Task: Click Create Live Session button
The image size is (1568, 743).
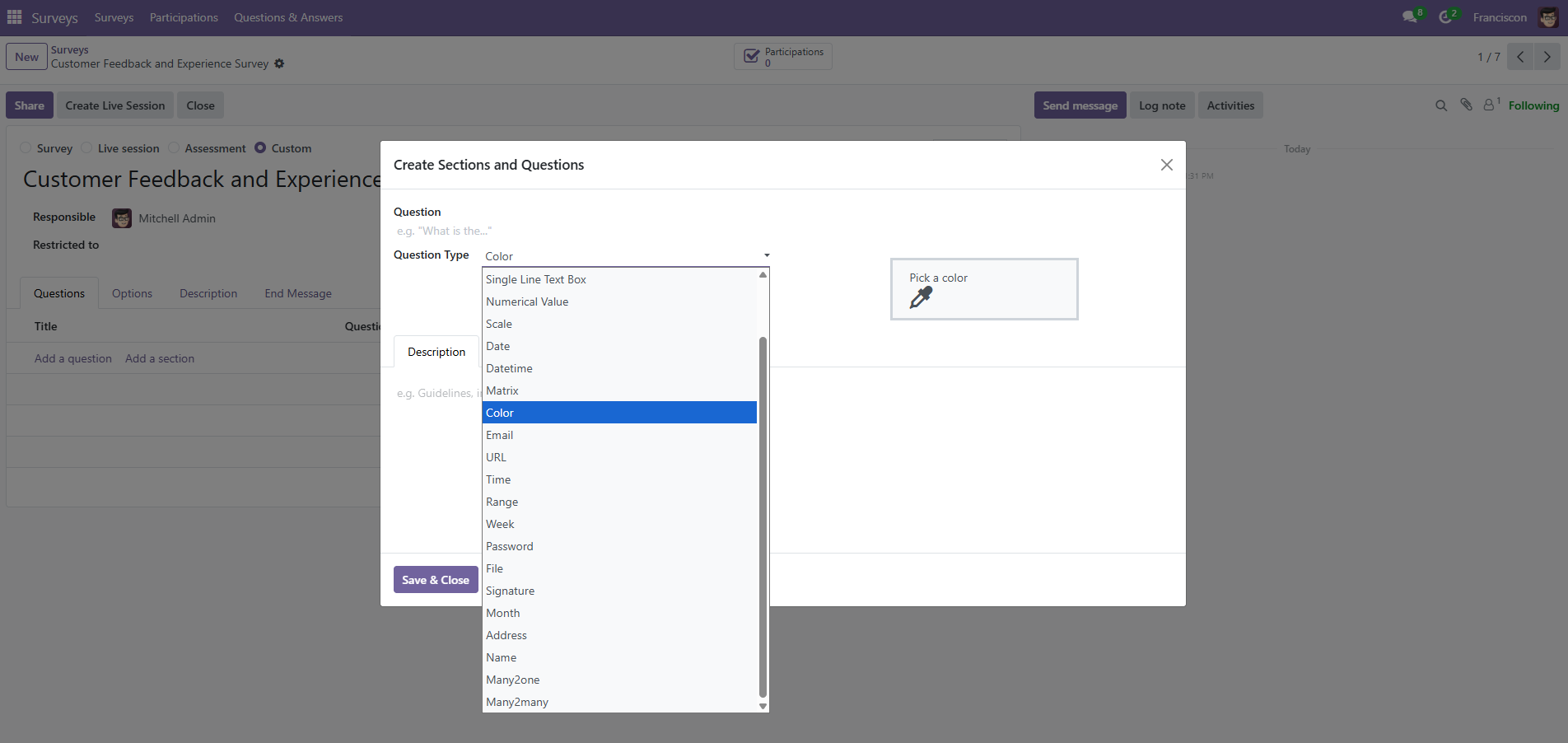Action: click(x=115, y=105)
